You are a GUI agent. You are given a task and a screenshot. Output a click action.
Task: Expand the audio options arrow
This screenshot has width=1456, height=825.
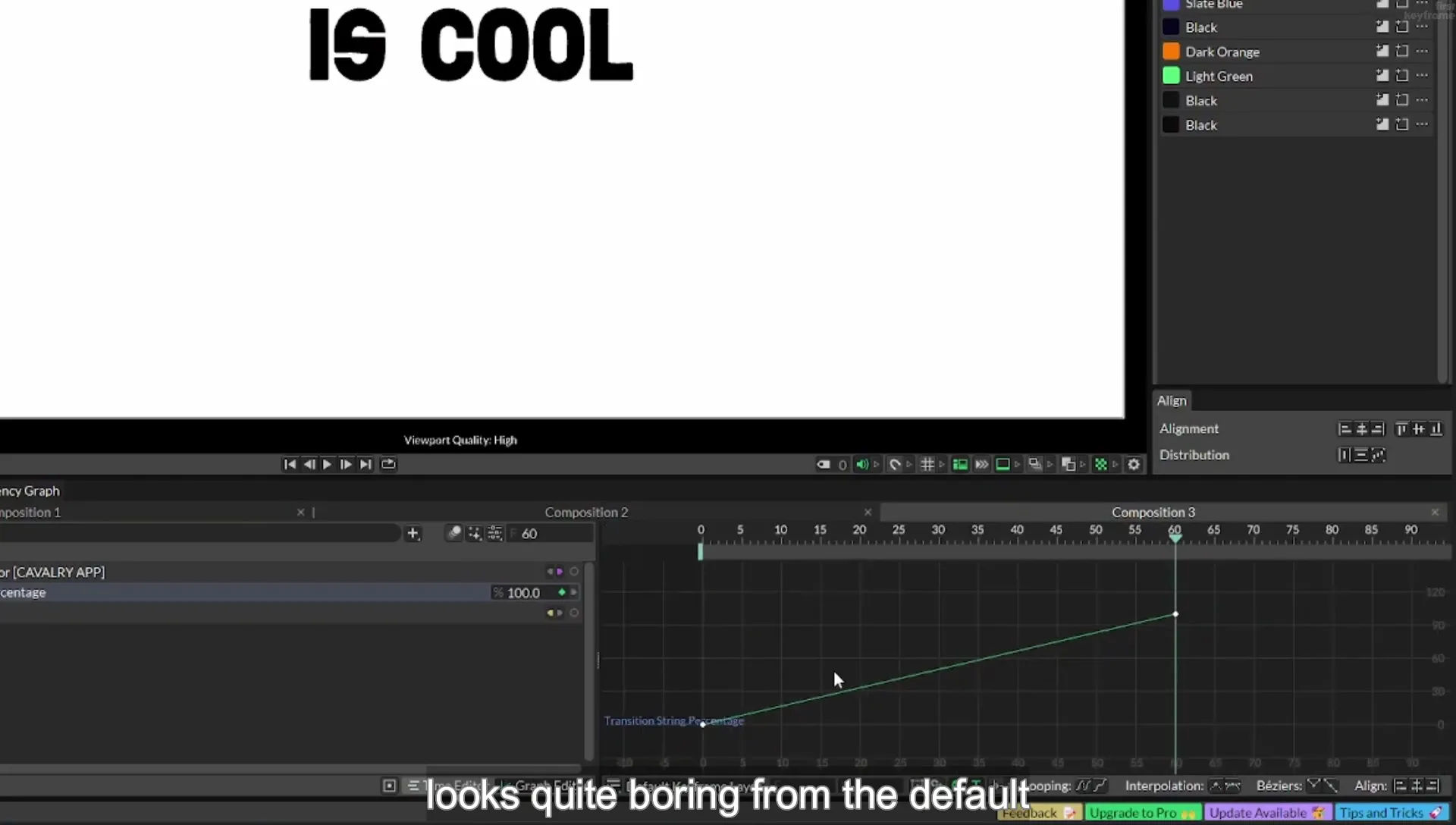click(876, 464)
